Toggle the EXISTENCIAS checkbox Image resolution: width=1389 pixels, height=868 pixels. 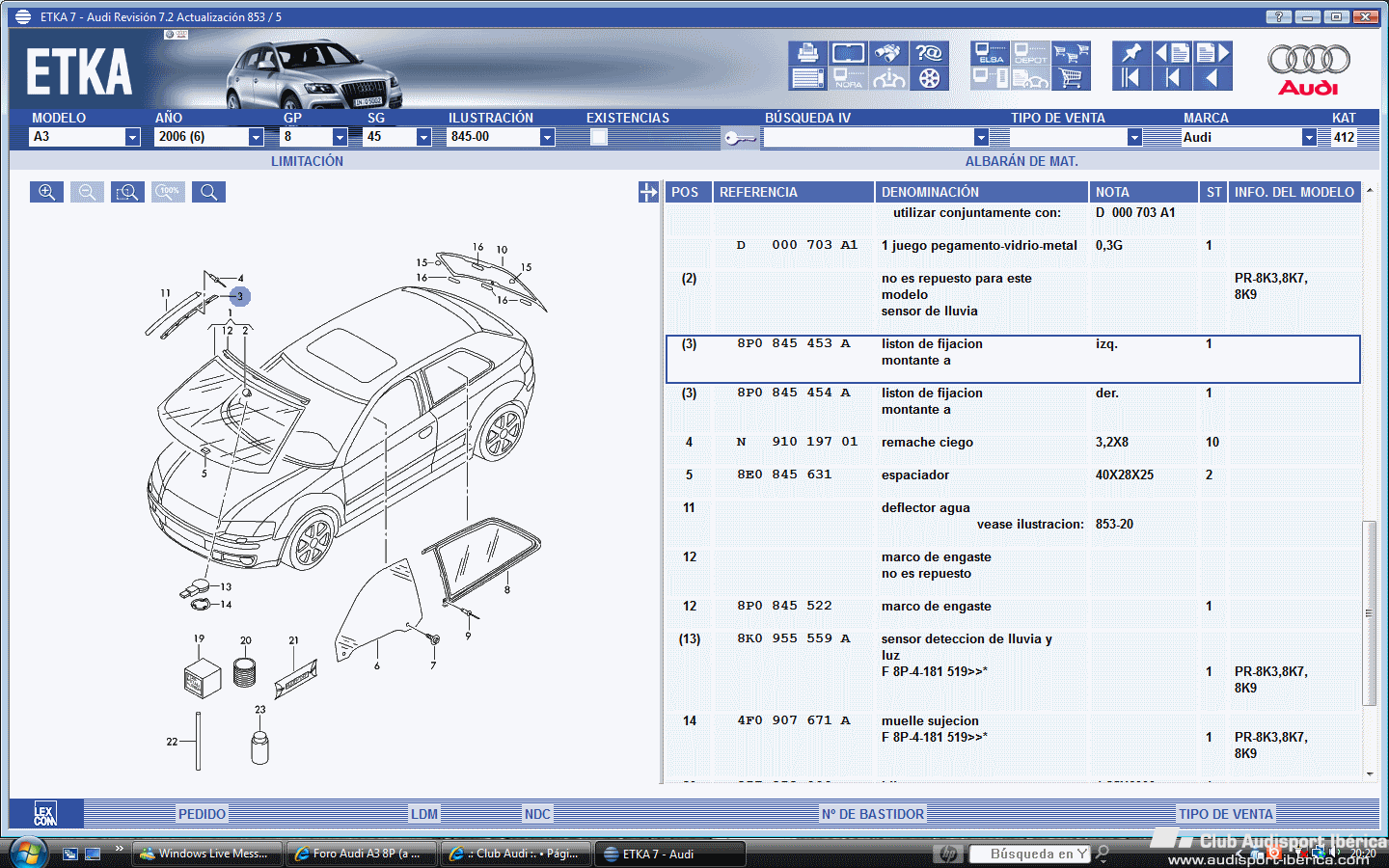pos(599,137)
